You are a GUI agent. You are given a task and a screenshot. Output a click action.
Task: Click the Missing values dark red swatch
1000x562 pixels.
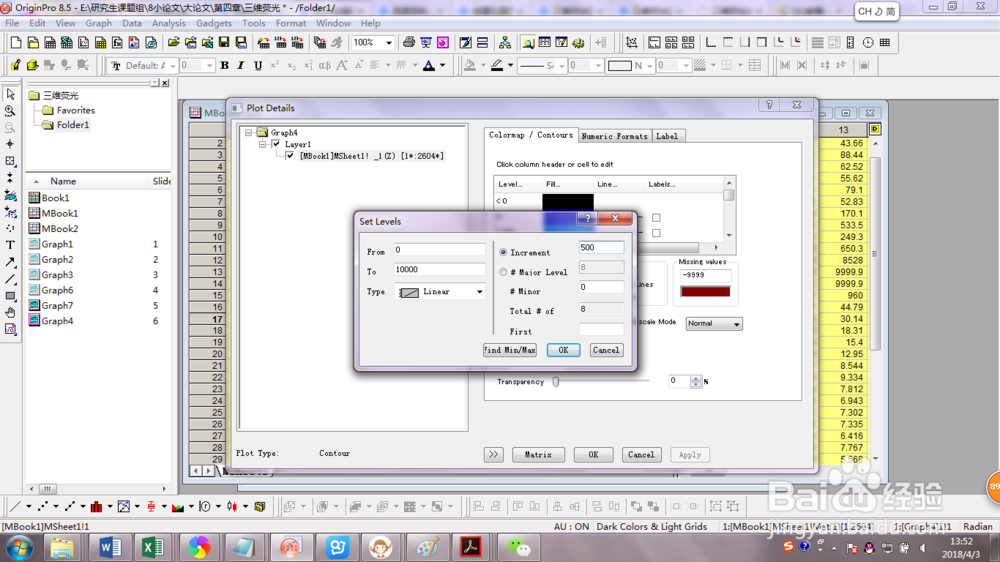point(705,292)
